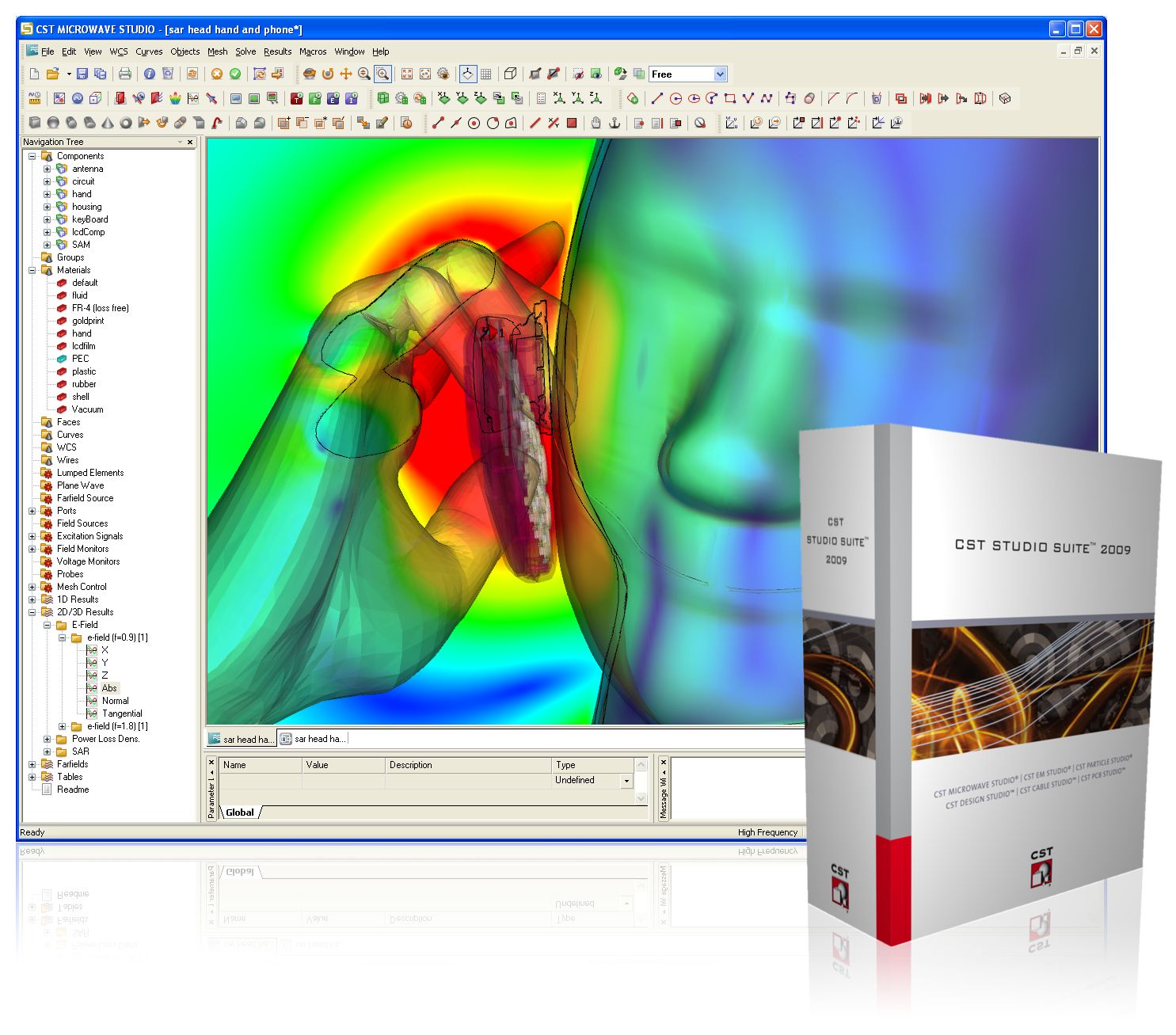Select the Global parameter tab
1176x1035 pixels.
pos(240,812)
